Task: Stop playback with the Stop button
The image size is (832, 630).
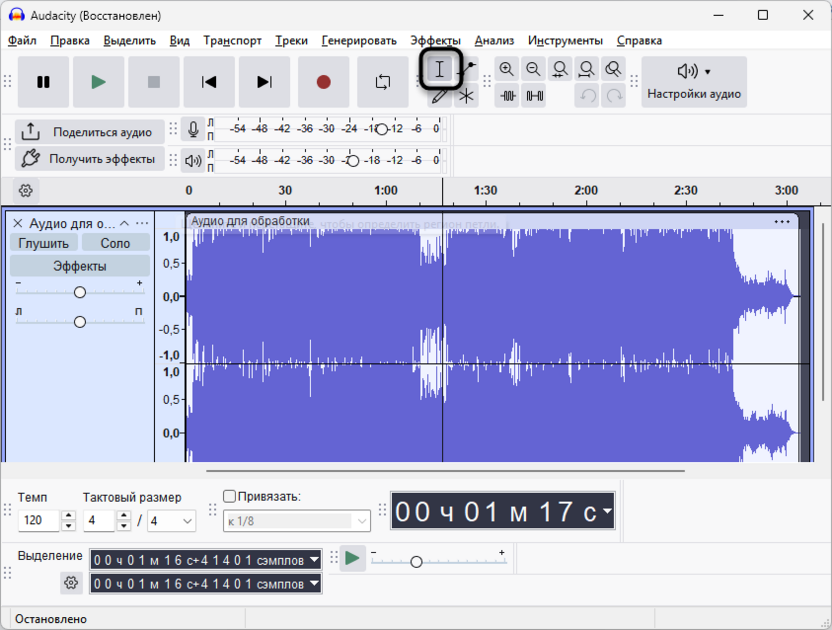Action: point(154,82)
